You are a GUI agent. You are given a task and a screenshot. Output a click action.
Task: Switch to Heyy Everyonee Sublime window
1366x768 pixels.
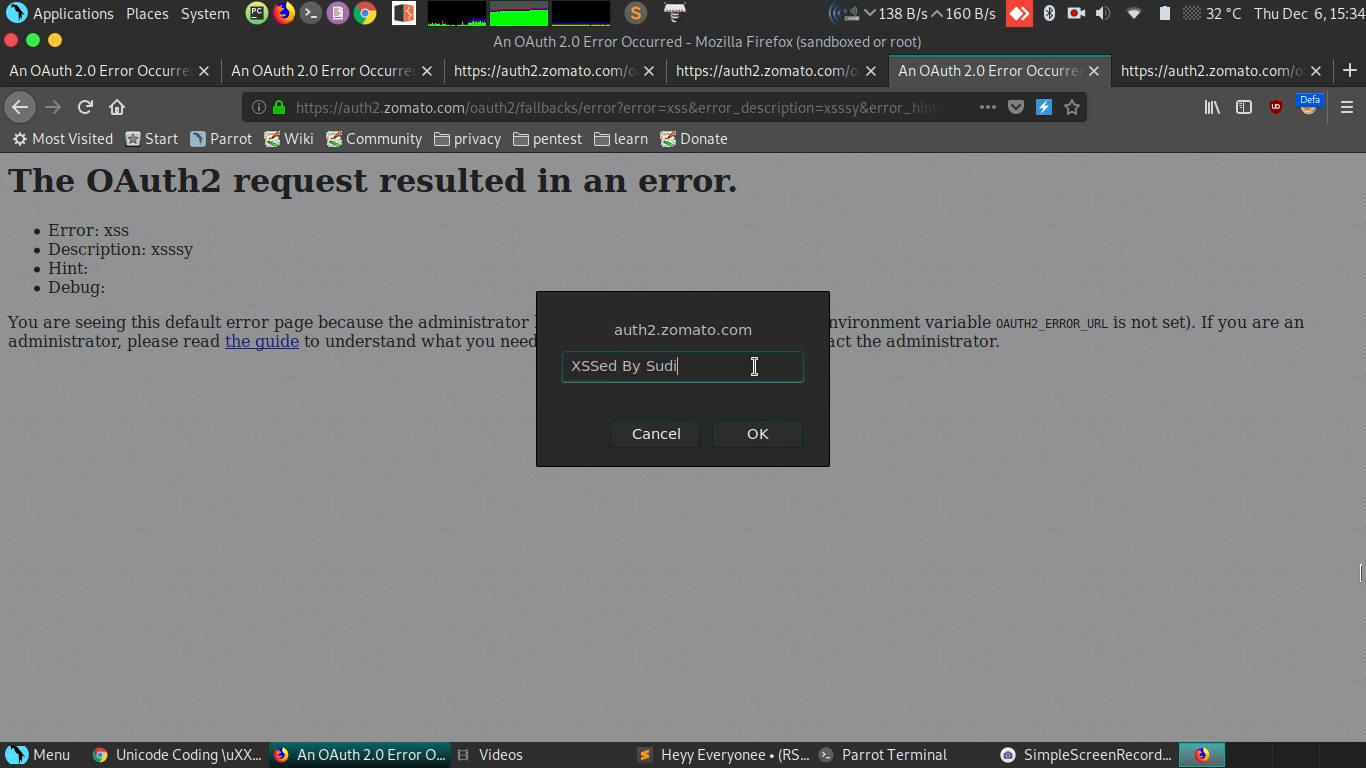click(724, 755)
